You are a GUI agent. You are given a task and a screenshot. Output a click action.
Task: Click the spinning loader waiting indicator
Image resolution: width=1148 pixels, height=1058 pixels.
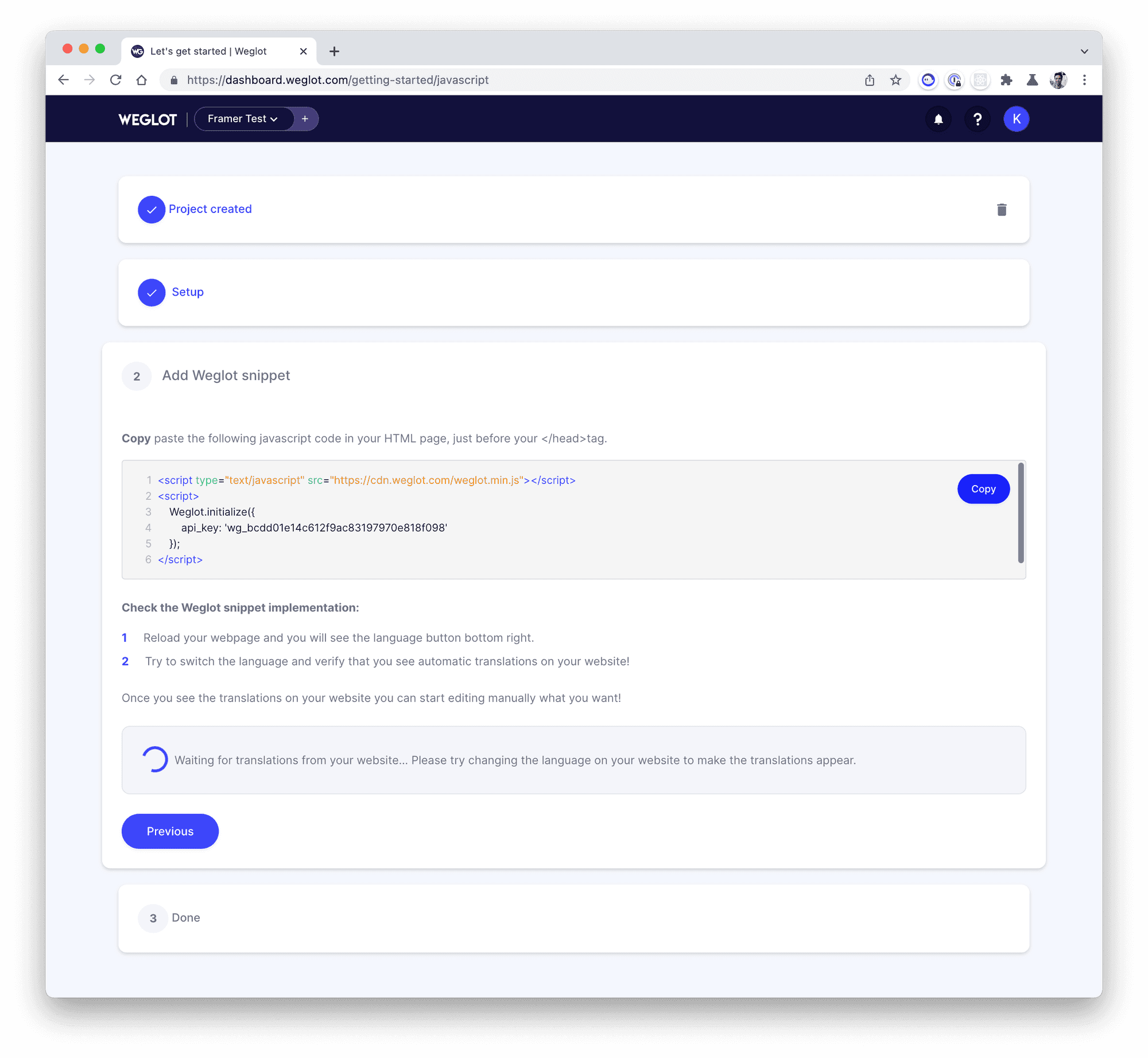point(155,760)
